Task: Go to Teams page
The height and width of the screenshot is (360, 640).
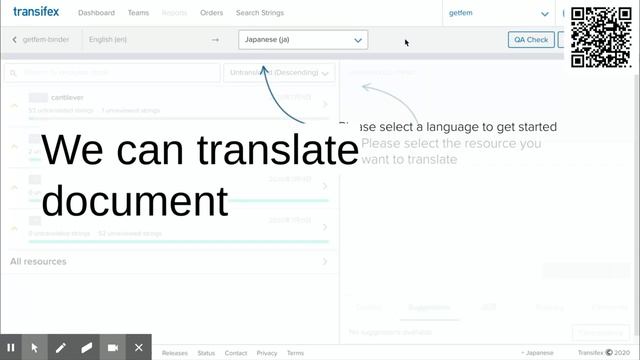Action: pyautogui.click(x=138, y=13)
